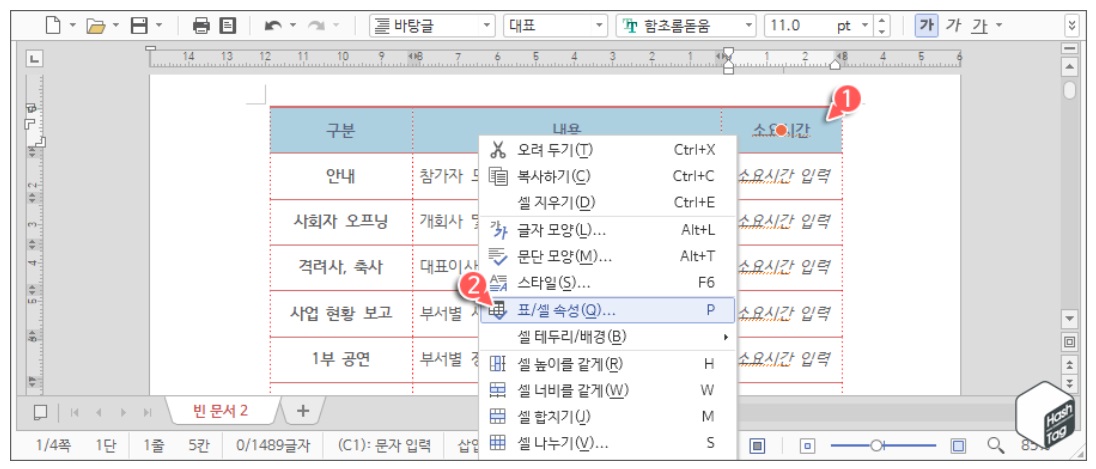Screen dimensions: 1096x469
Task: Click the equal-height icon beside 셀 높이를 같게
Action: [498, 363]
